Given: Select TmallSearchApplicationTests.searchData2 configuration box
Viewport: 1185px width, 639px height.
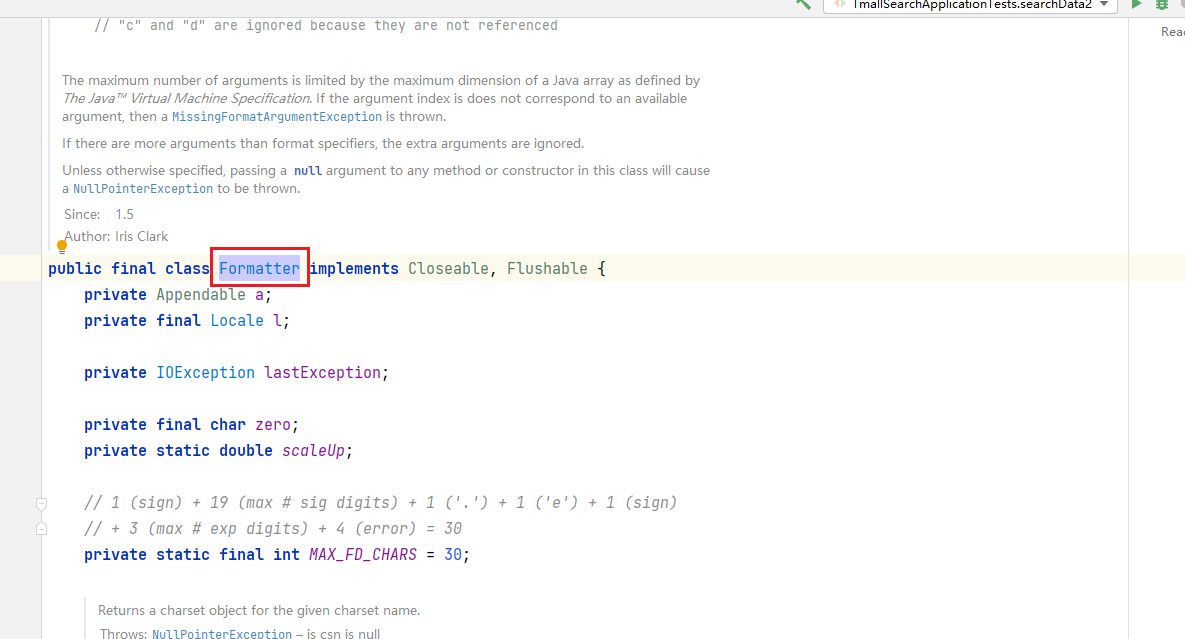Looking at the screenshot, I should [970, 5].
